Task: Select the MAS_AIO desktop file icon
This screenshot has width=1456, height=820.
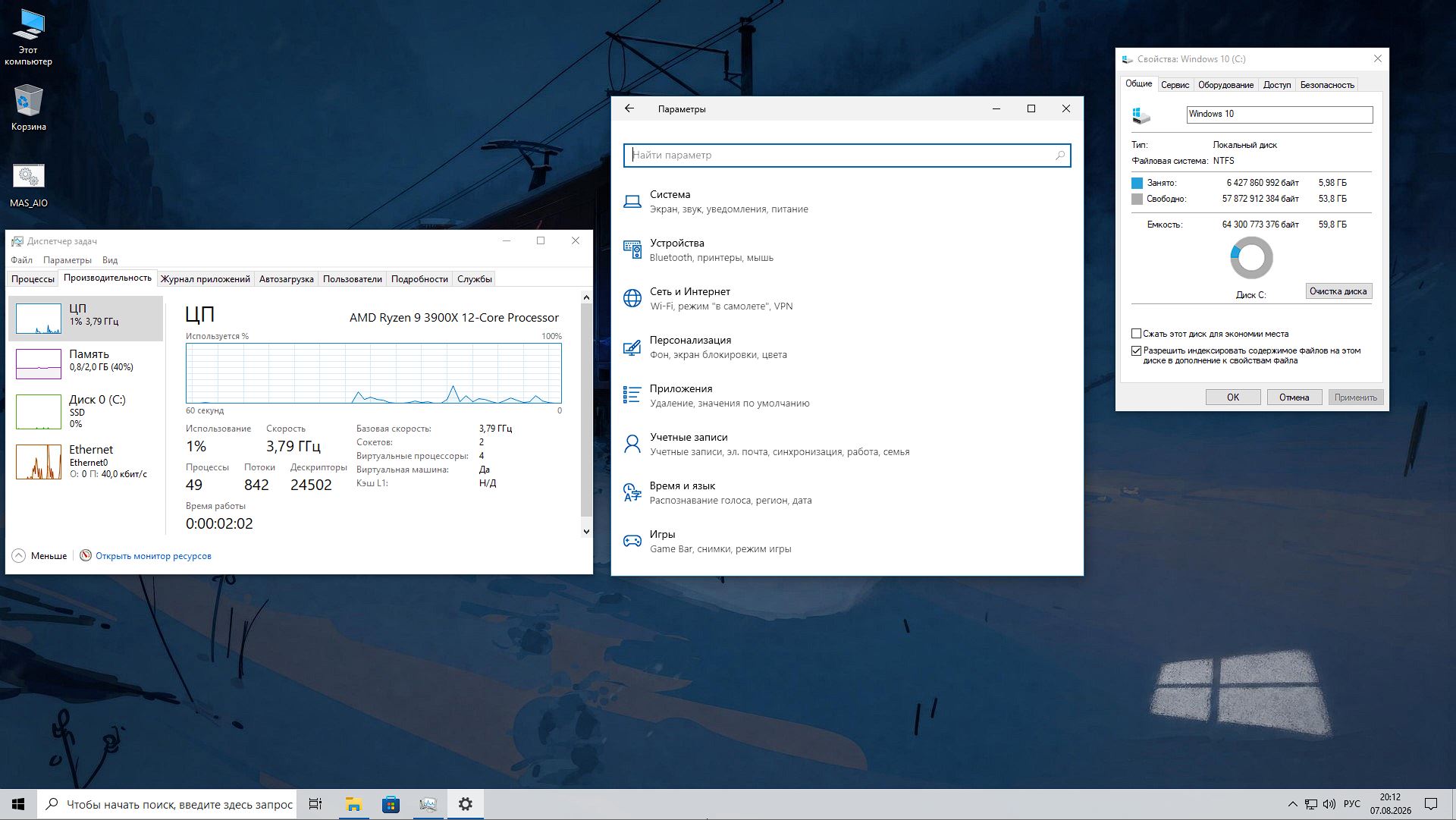Action: (28, 184)
